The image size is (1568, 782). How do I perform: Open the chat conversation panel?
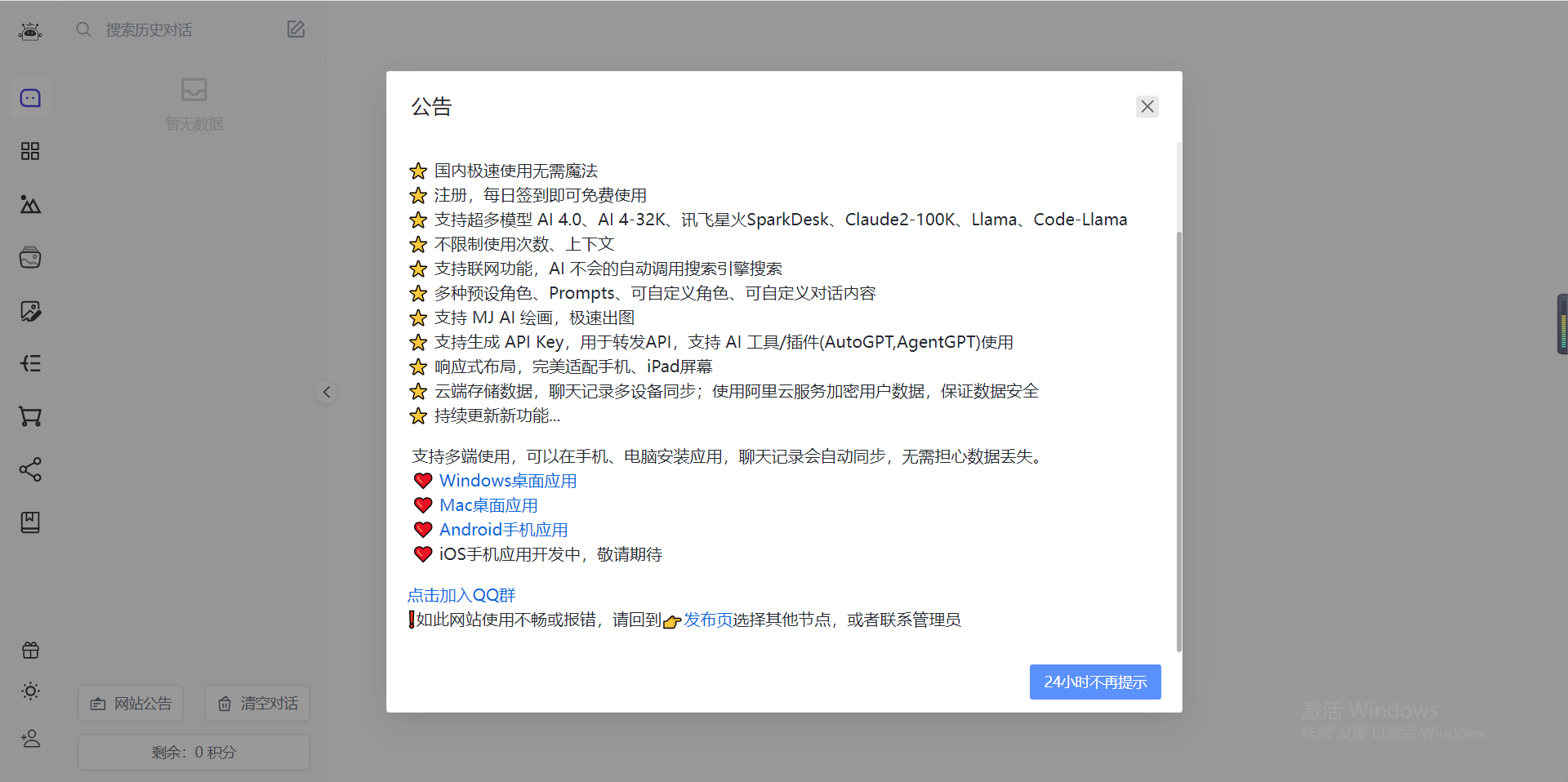pos(29,97)
